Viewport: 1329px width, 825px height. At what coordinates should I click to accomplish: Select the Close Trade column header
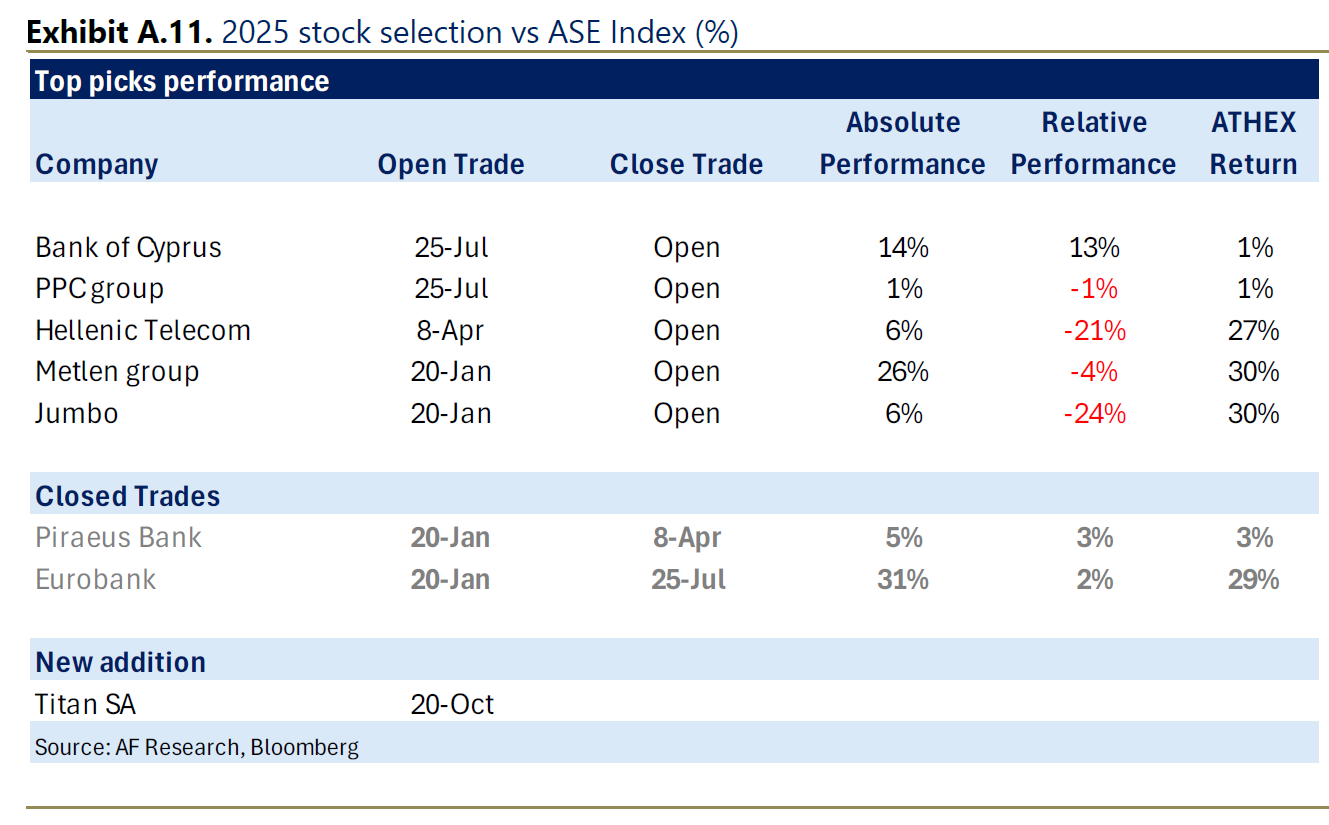coord(686,164)
